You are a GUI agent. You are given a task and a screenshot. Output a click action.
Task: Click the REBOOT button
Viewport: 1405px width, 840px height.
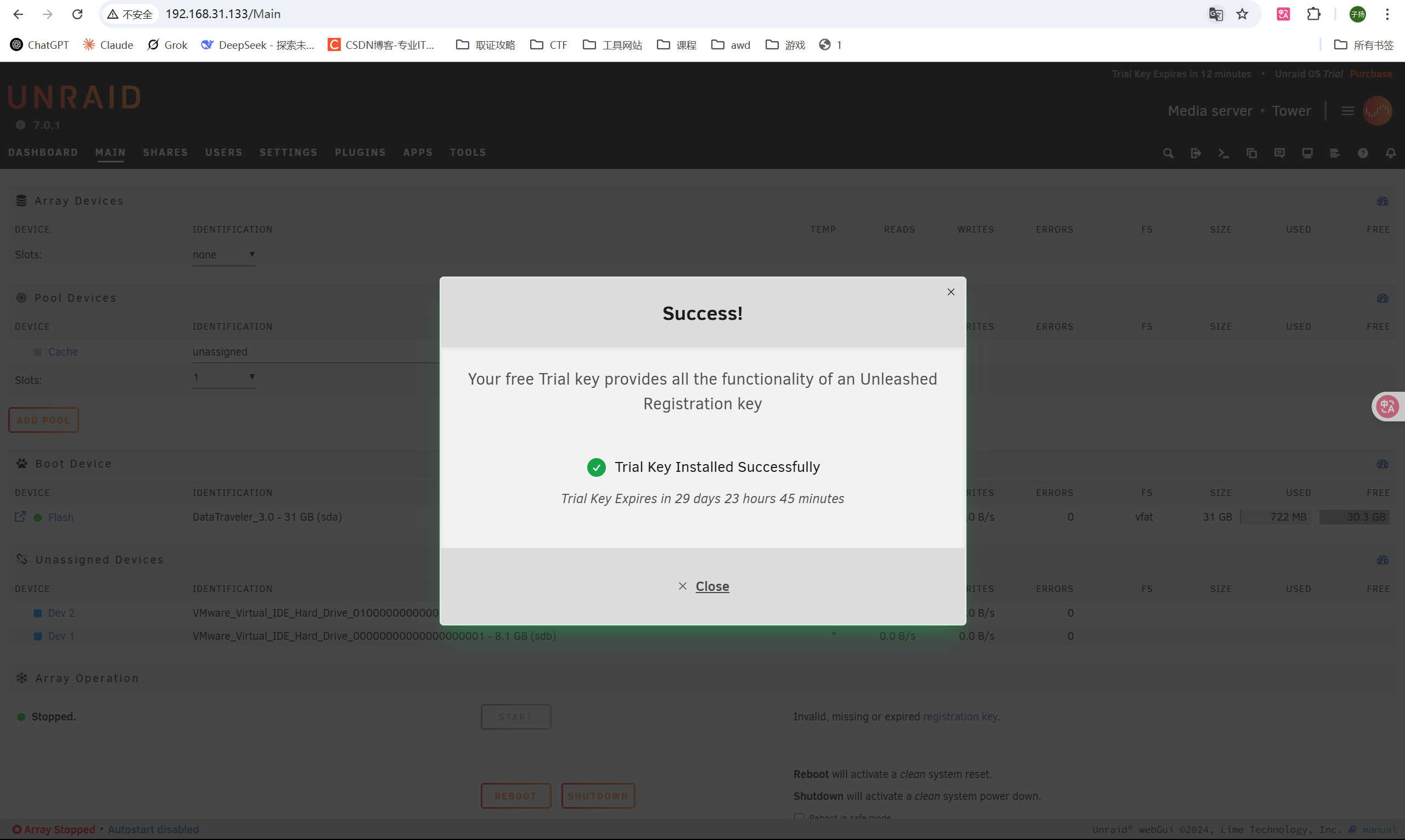coord(516,797)
